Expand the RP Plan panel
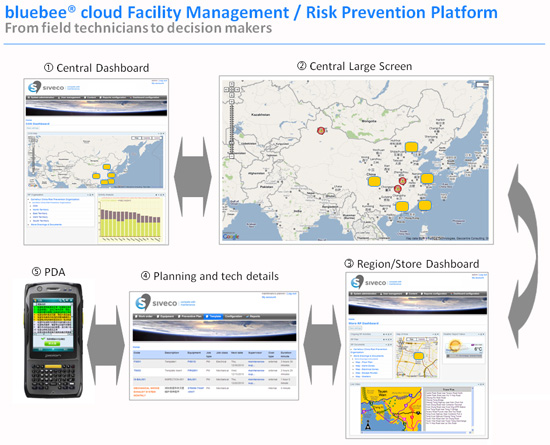Viewport: 550px width, 445px height. click(370, 339)
